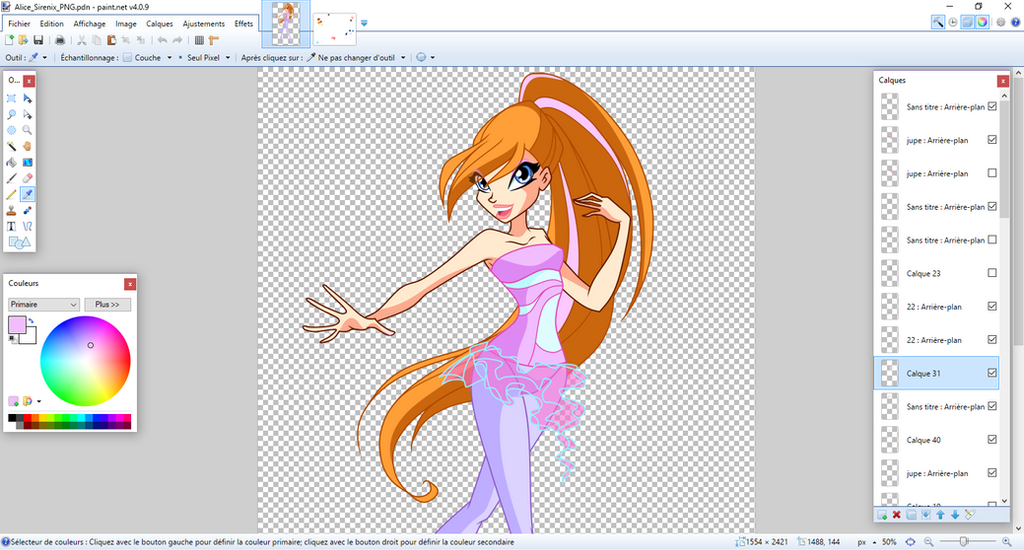Move layer up with the blue up arrow

click(940, 515)
